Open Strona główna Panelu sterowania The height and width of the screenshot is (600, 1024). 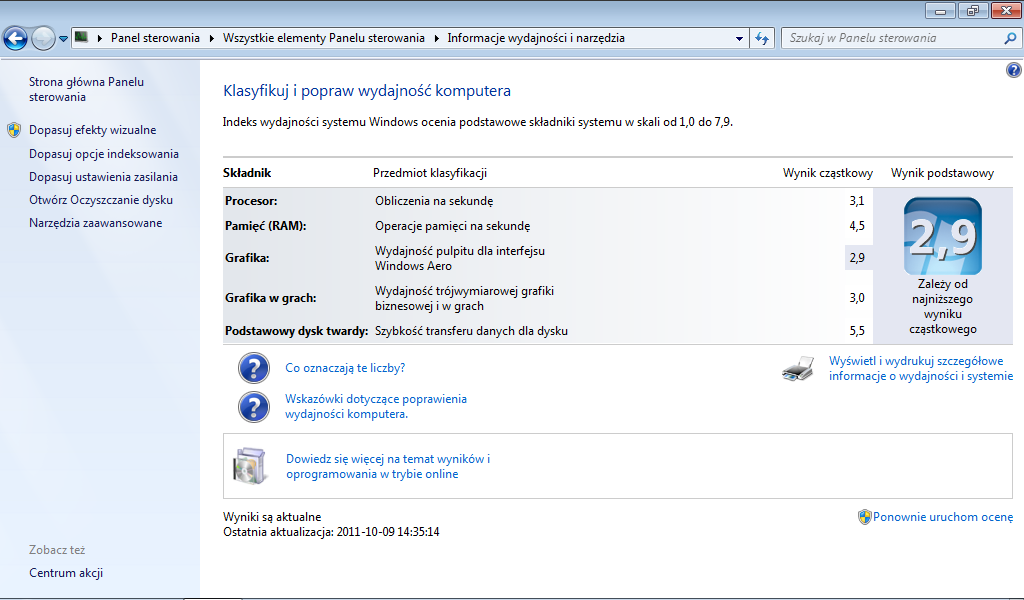click(x=86, y=89)
